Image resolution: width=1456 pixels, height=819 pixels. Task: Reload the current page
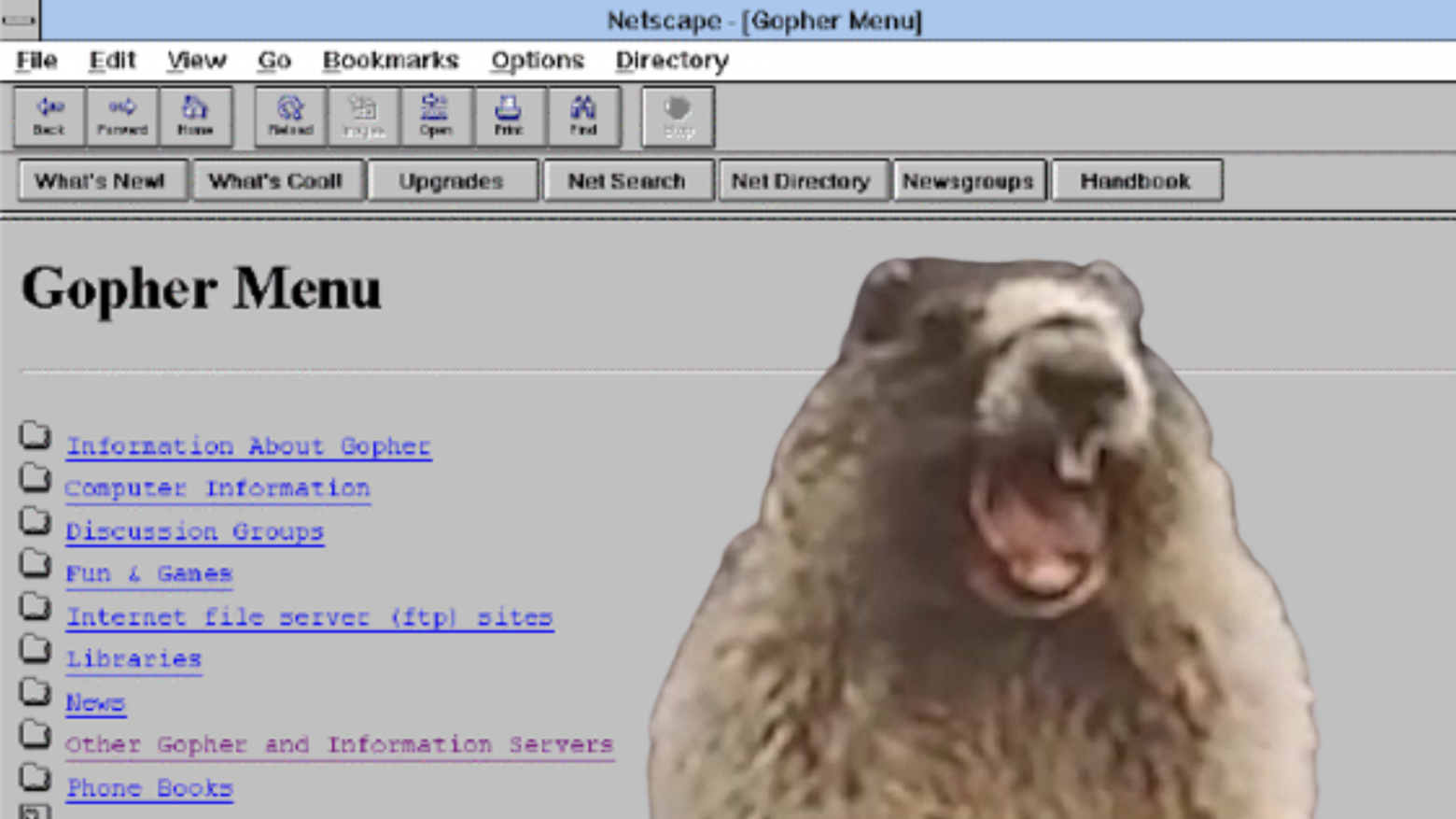coord(289,115)
